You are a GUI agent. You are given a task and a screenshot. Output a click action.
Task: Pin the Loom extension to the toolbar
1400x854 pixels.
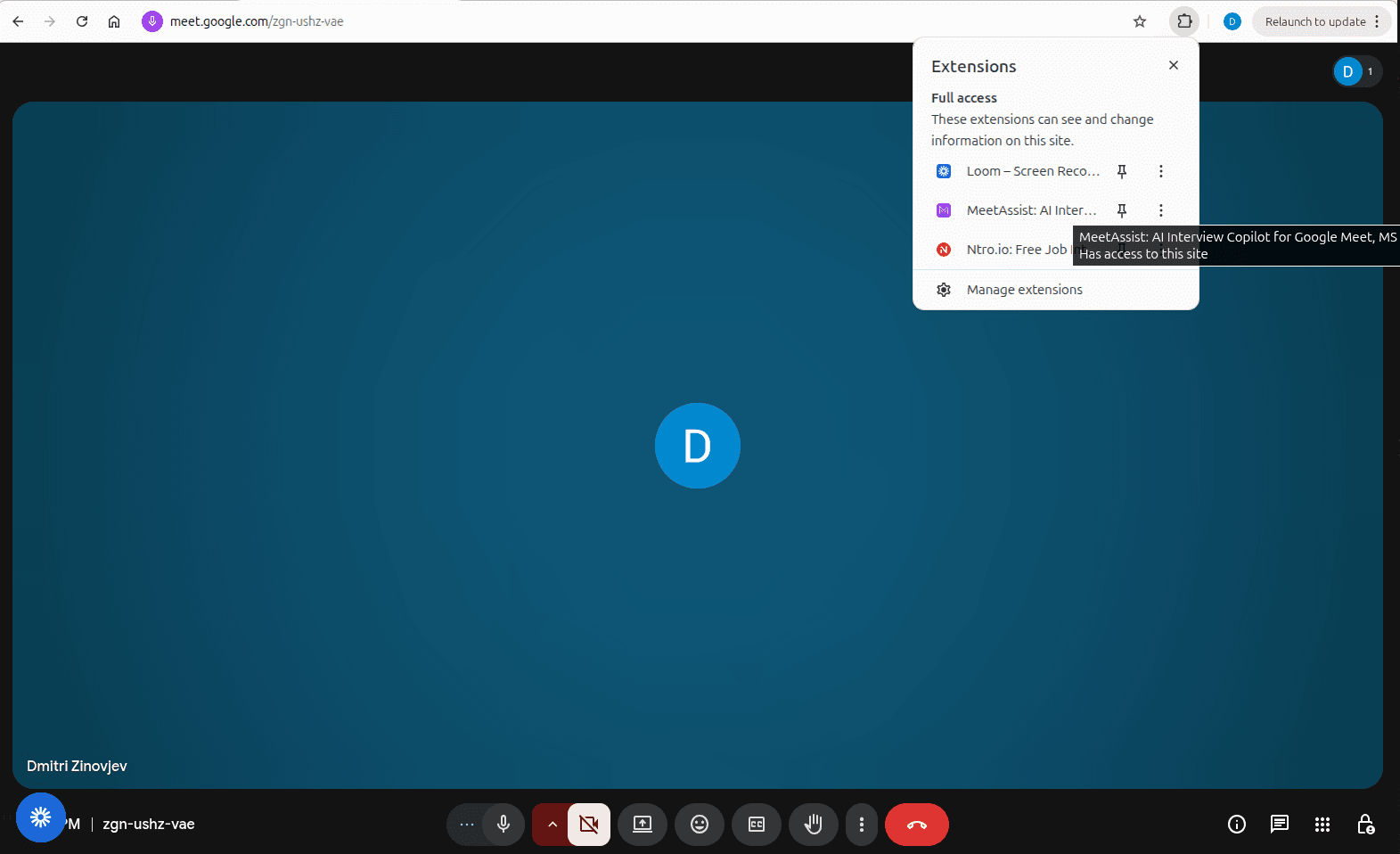click(1122, 171)
